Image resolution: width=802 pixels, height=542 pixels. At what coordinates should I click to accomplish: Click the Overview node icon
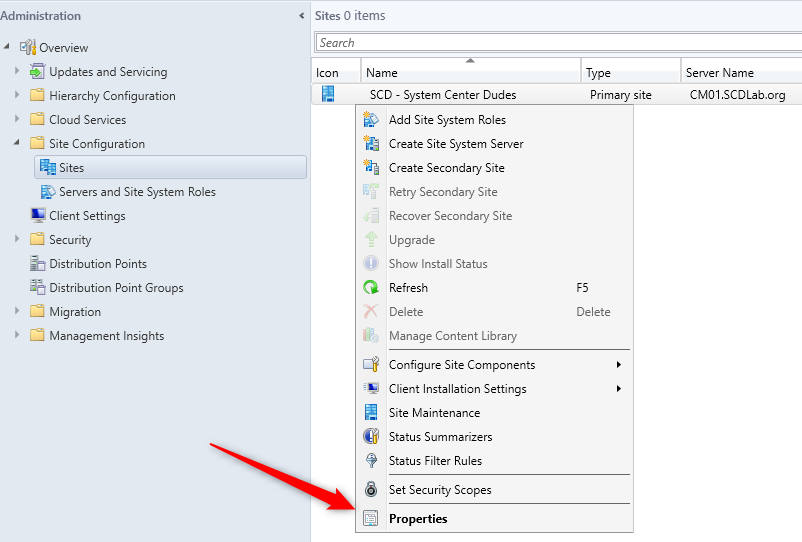click(28, 48)
